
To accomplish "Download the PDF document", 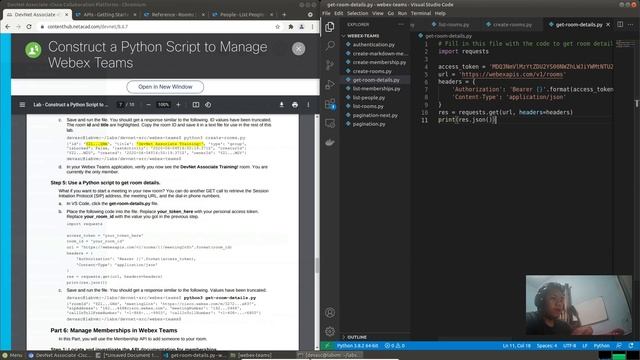I will 282,105.
